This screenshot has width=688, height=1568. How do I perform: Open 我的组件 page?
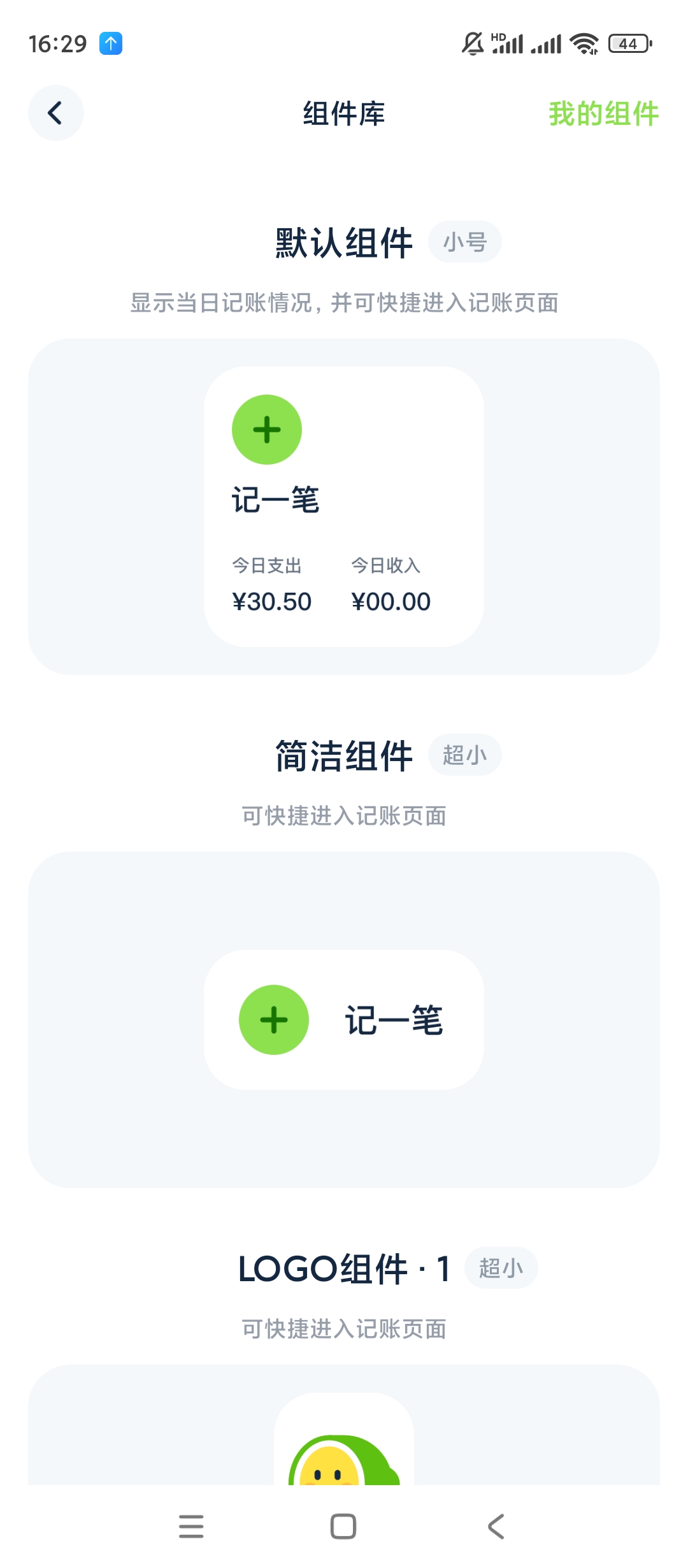[x=603, y=113]
